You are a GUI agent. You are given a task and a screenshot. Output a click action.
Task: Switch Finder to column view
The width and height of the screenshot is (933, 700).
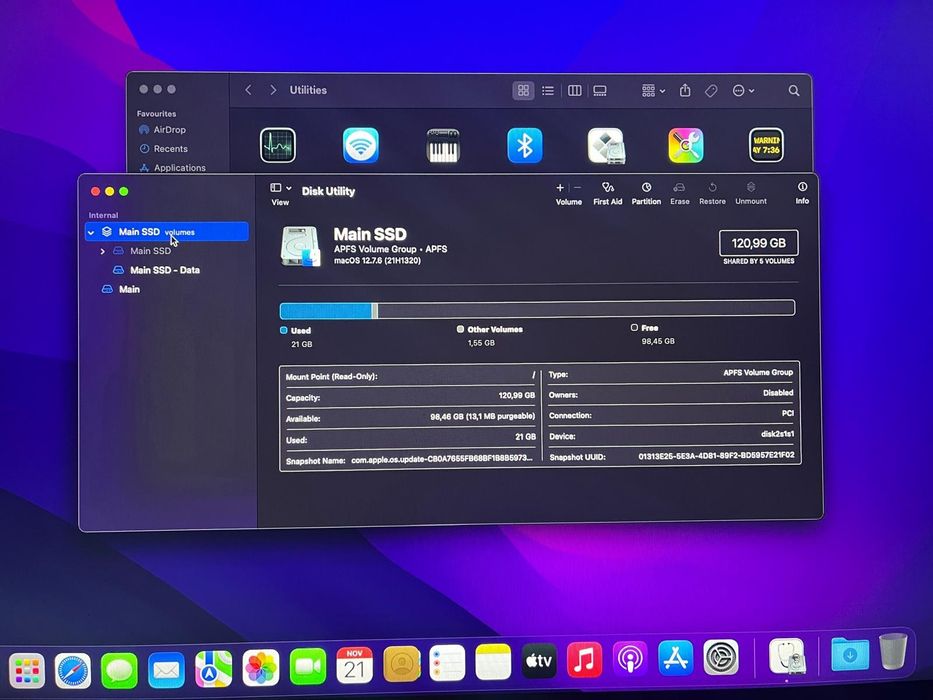click(x=574, y=90)
